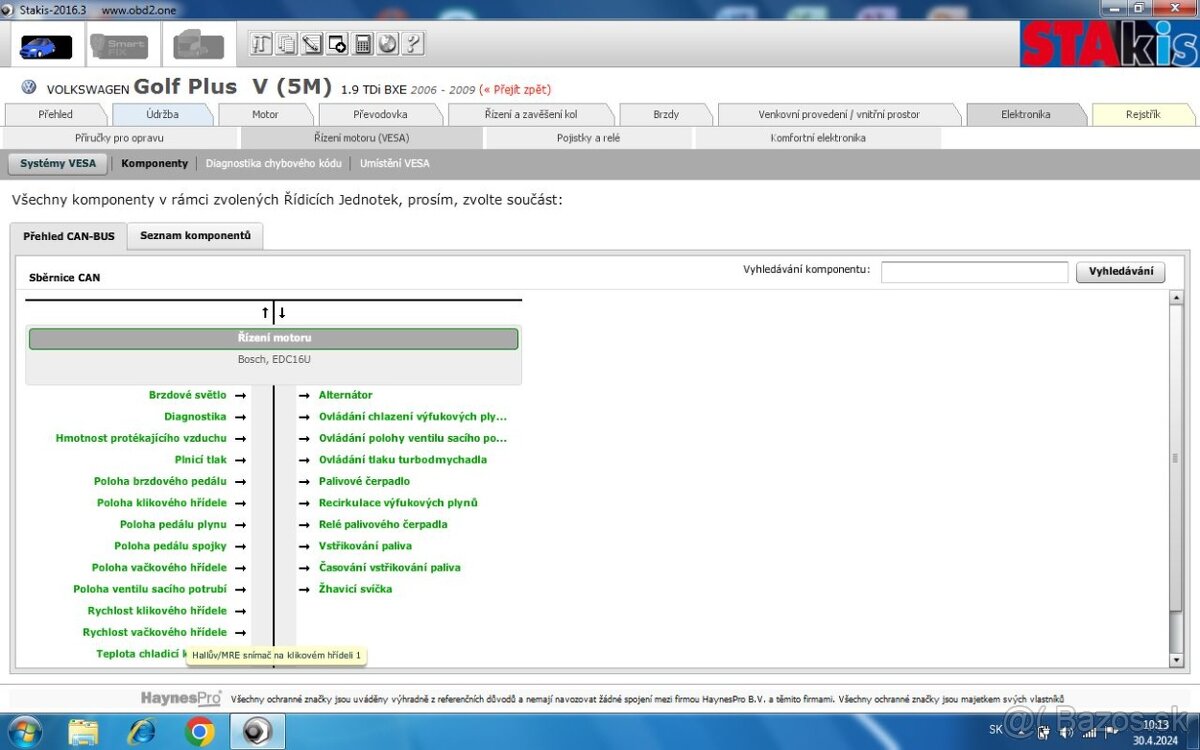Open the globe icon in toolbar
Viewport: 1200px width, 750px height.
(387, 44)
